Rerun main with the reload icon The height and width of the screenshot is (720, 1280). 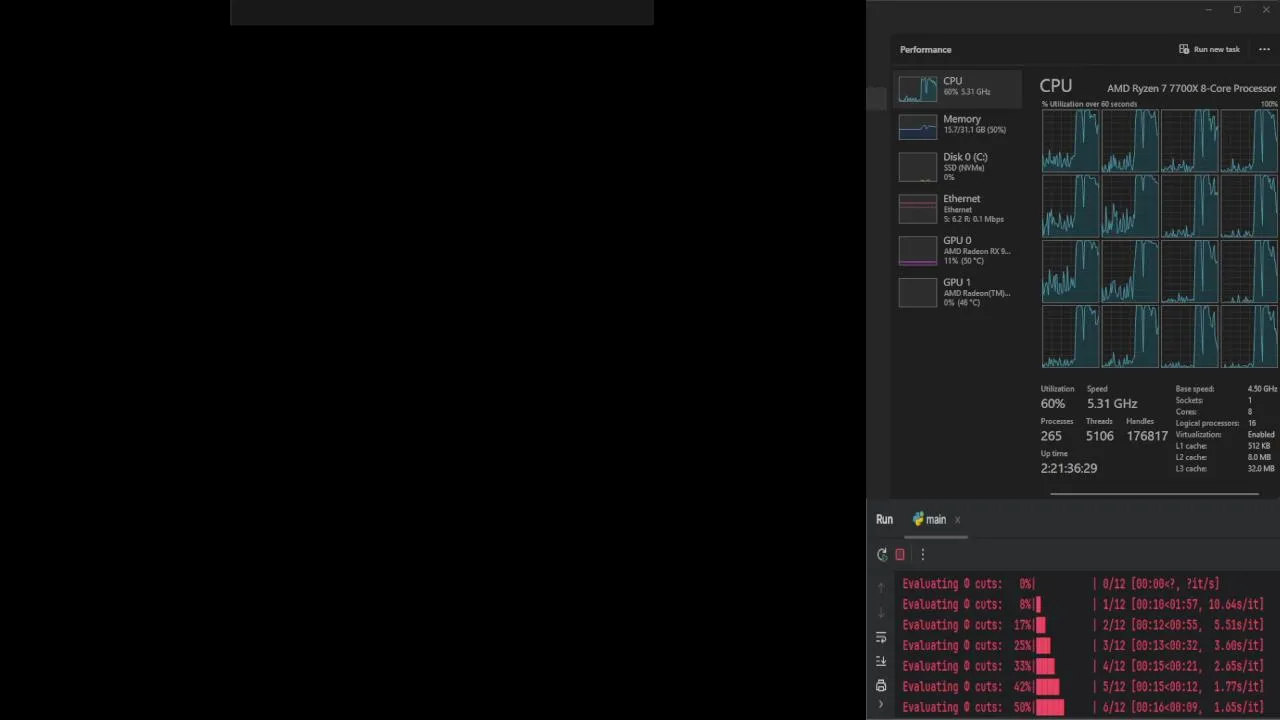[882, 555]
